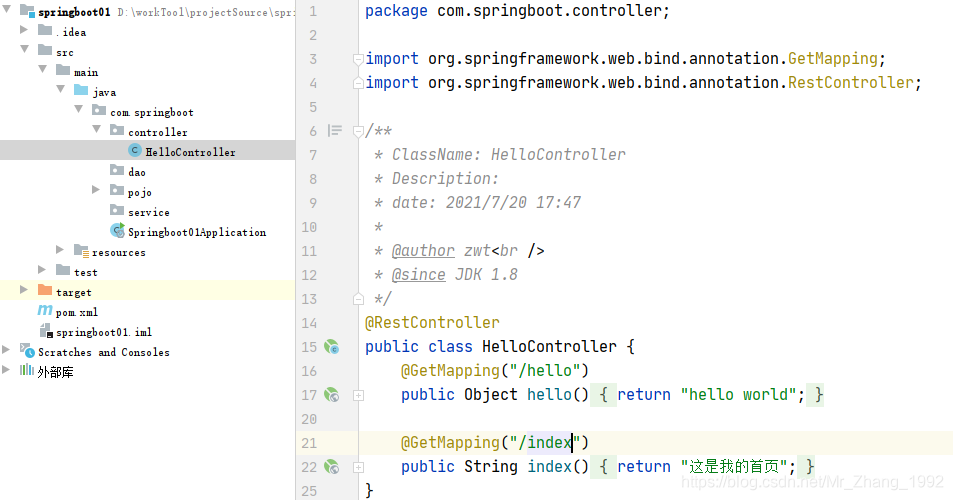Collapse Javadoc comment fold marker on line 6
Image resolution: width=953 pixels, height=500 pixels.
tap(359, 131)
